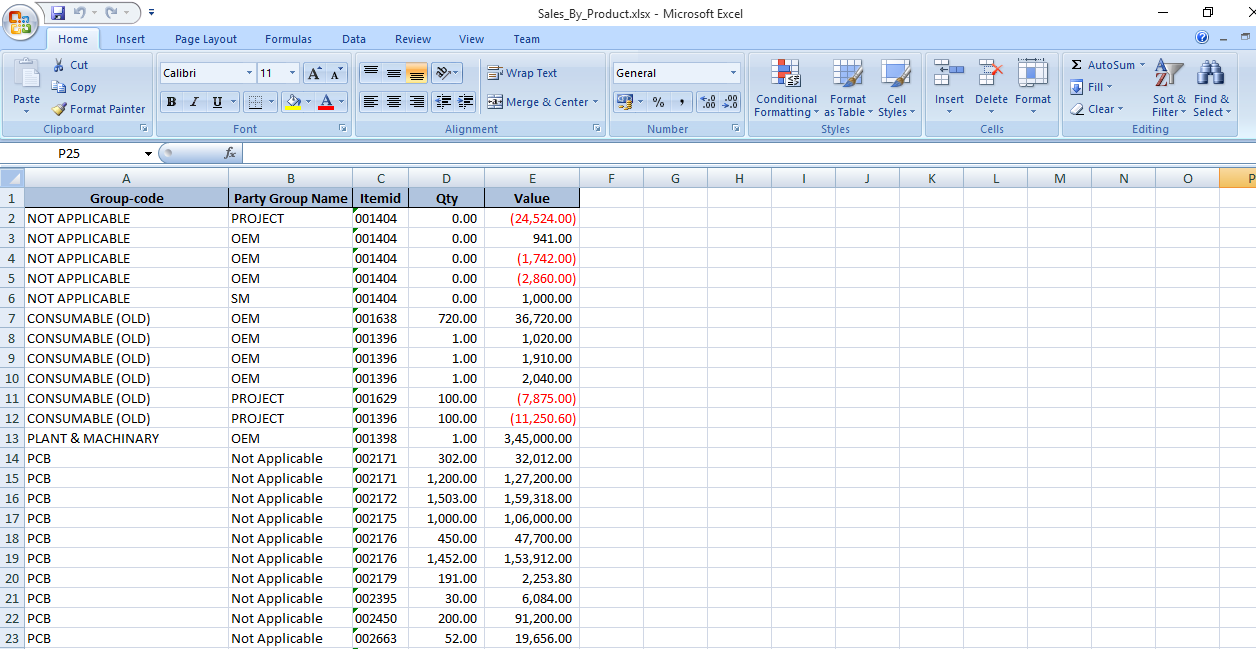Expand the AutoSum dropdown arrow
Screen dimensions: 1256x649
[x=1142, y=65]
